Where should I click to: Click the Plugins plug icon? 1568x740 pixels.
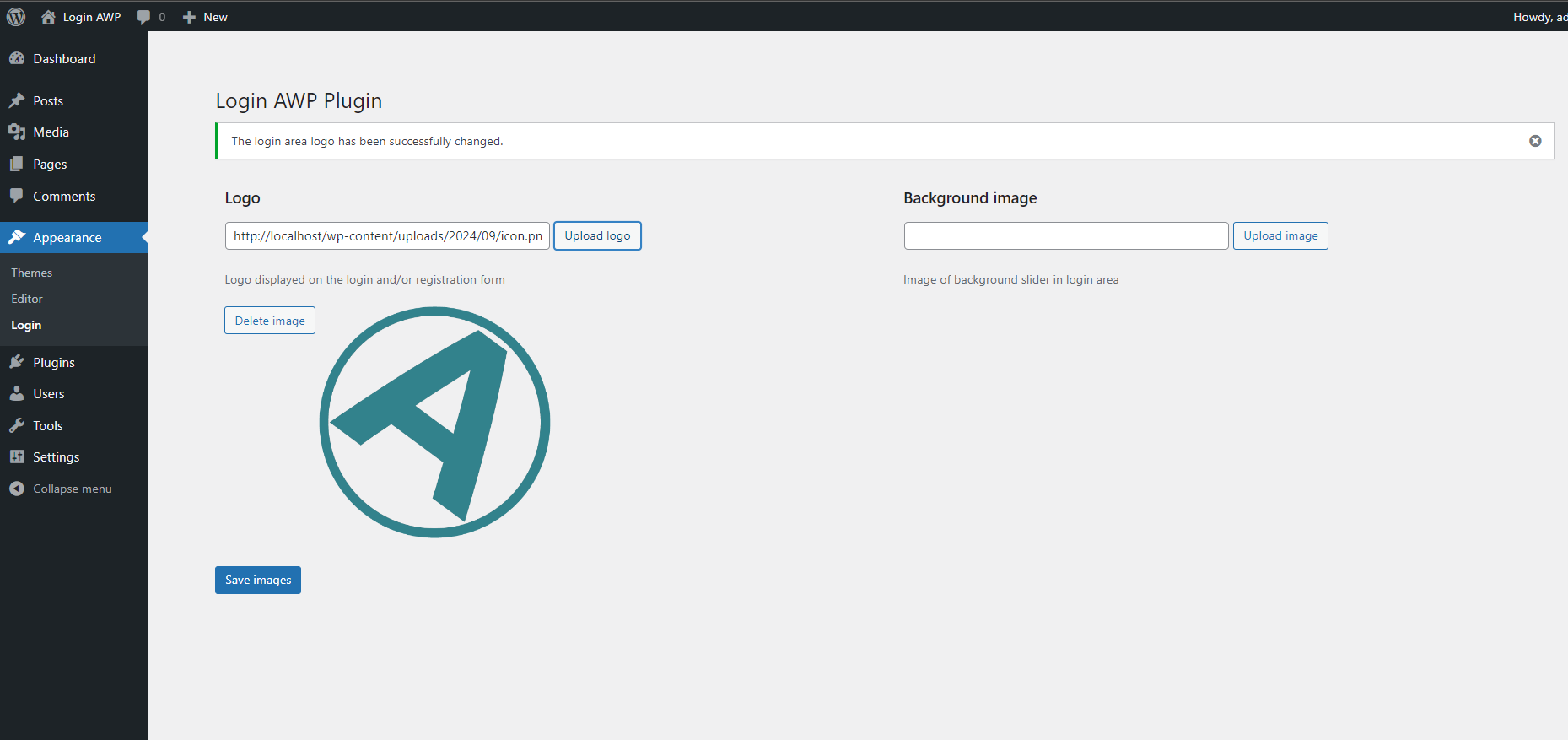tap(17, 362)
